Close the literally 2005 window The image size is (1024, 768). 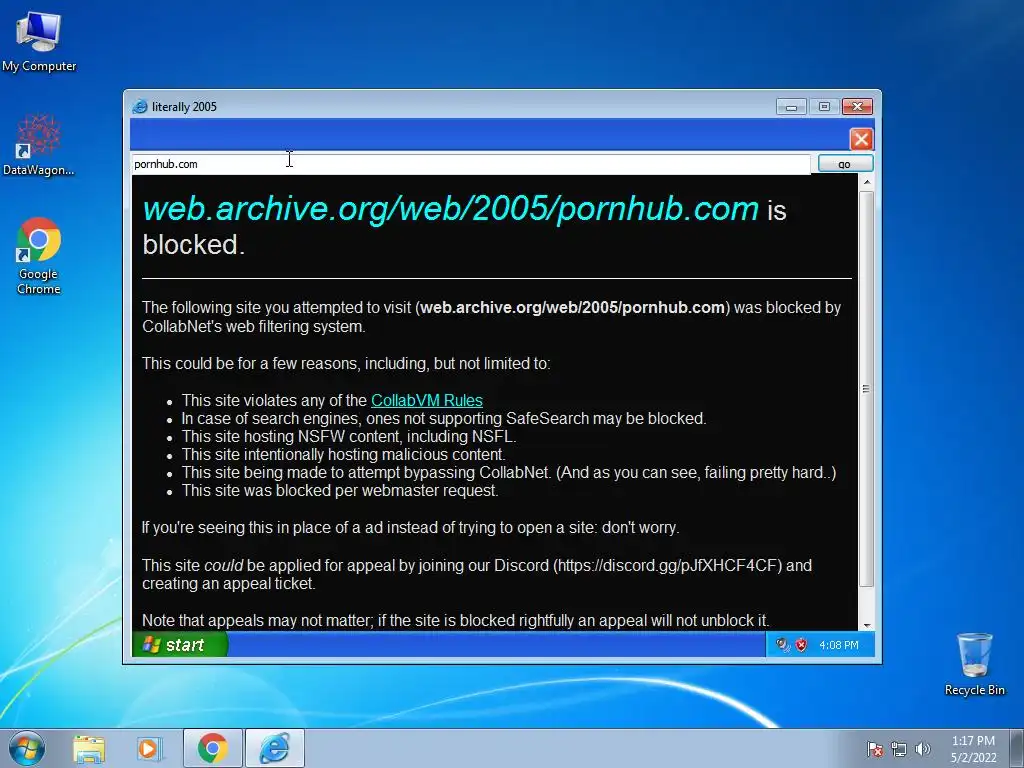(x=857, y=106)
